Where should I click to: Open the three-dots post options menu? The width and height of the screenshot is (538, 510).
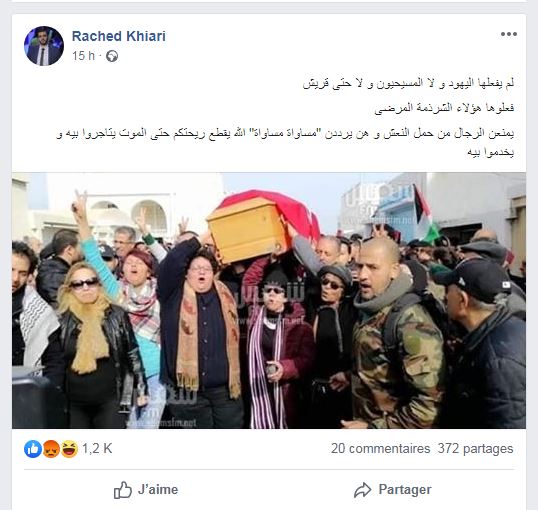pos(508,34)
